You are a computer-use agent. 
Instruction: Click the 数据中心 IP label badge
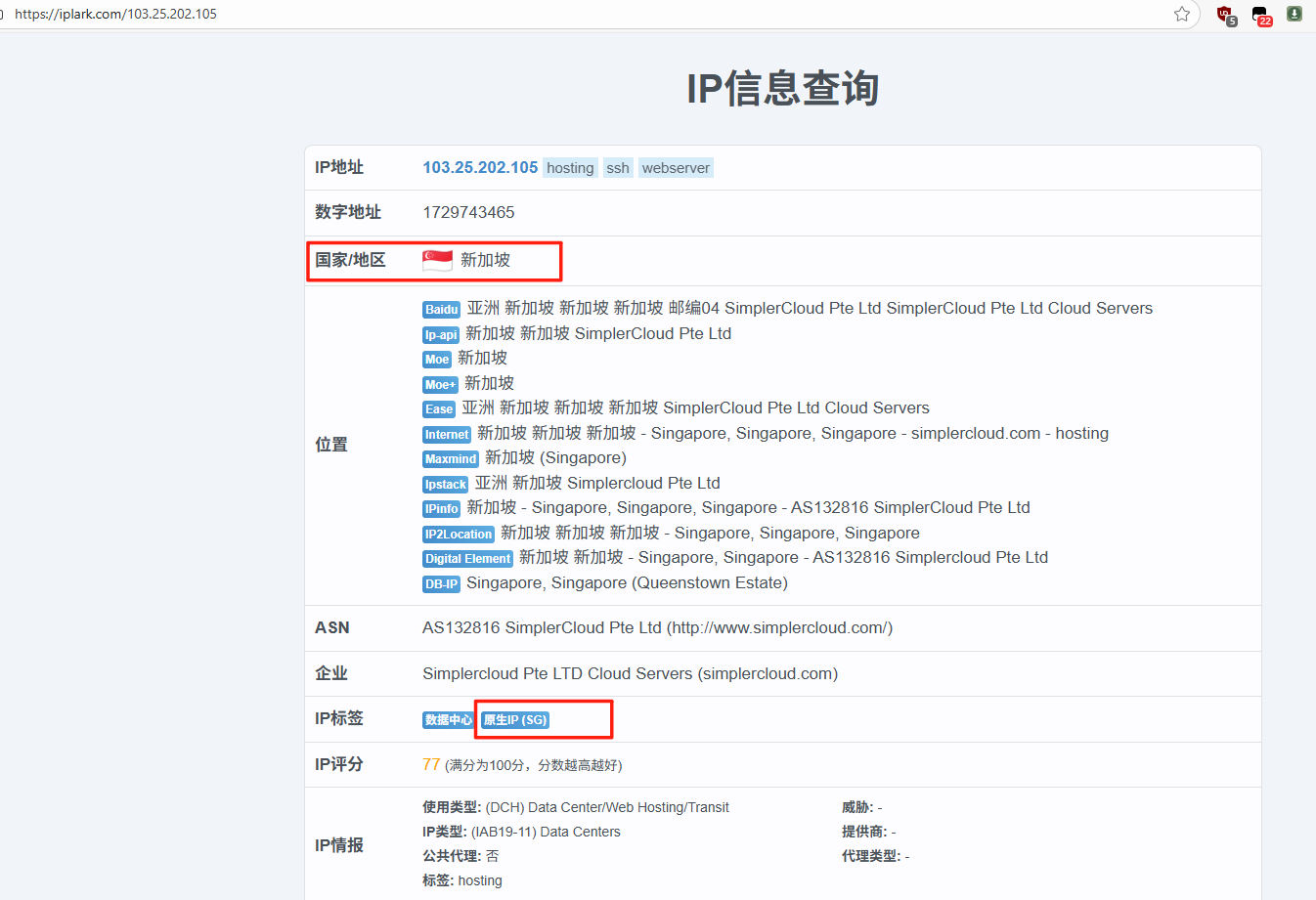[448, 720]
